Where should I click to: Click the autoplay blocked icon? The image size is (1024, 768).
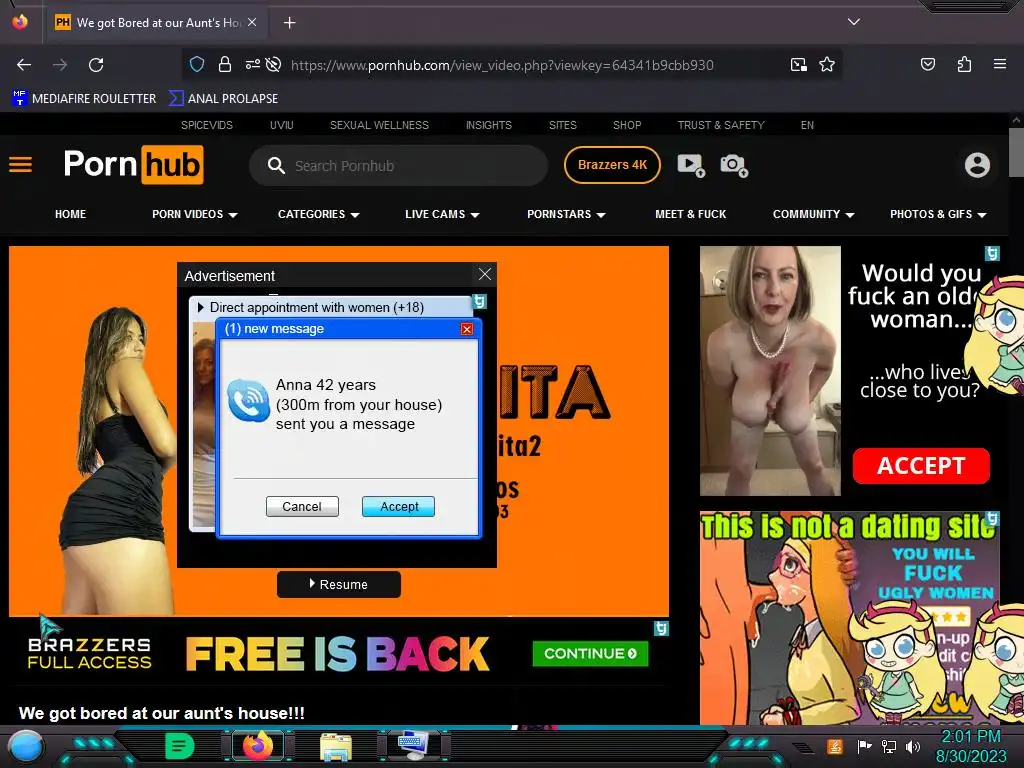pos(274,64)
